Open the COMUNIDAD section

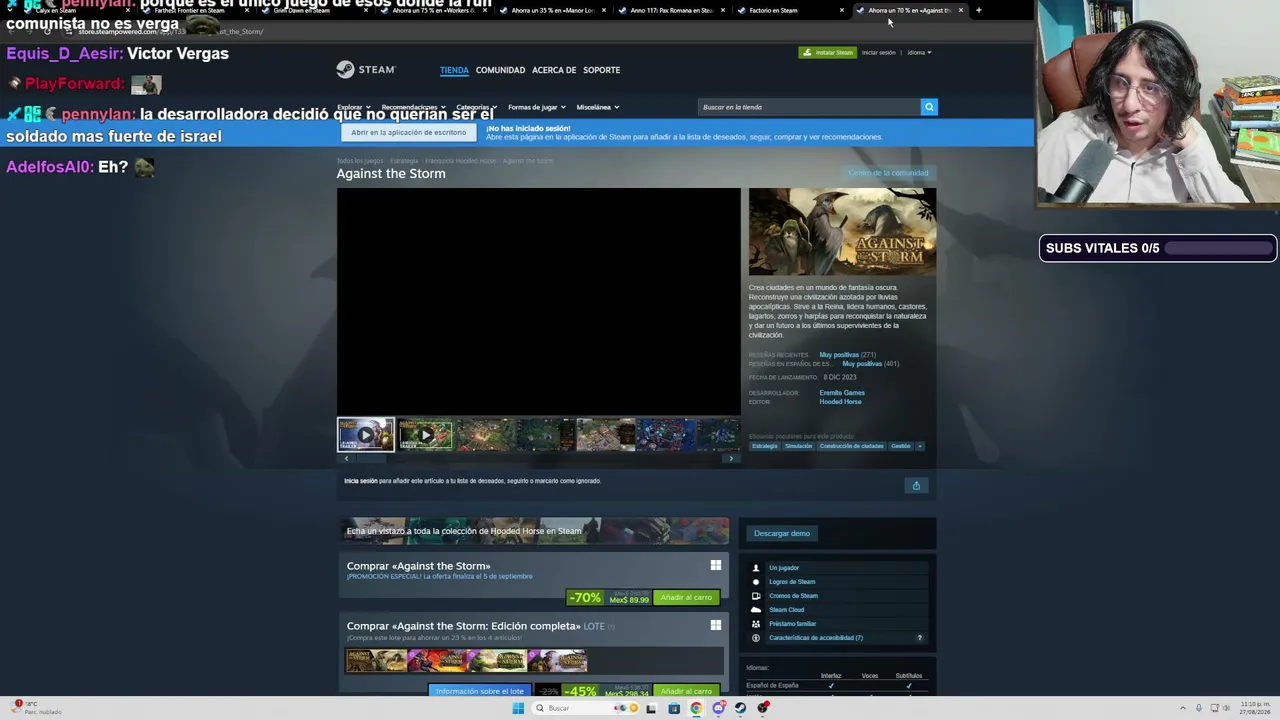(x=500, y=70)
